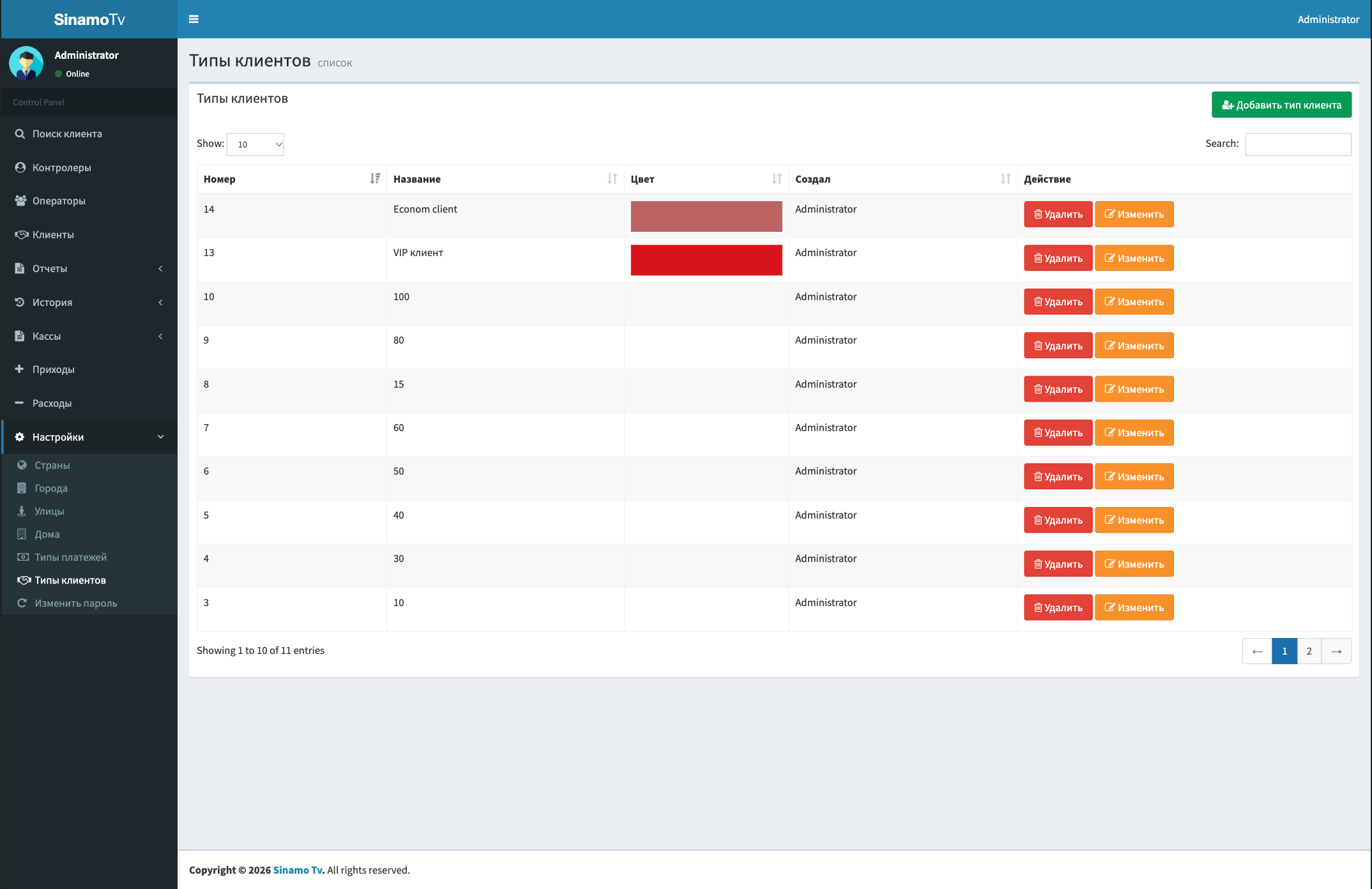
Task: Sort table by Номер column sort icon
Action: point(375,179)
